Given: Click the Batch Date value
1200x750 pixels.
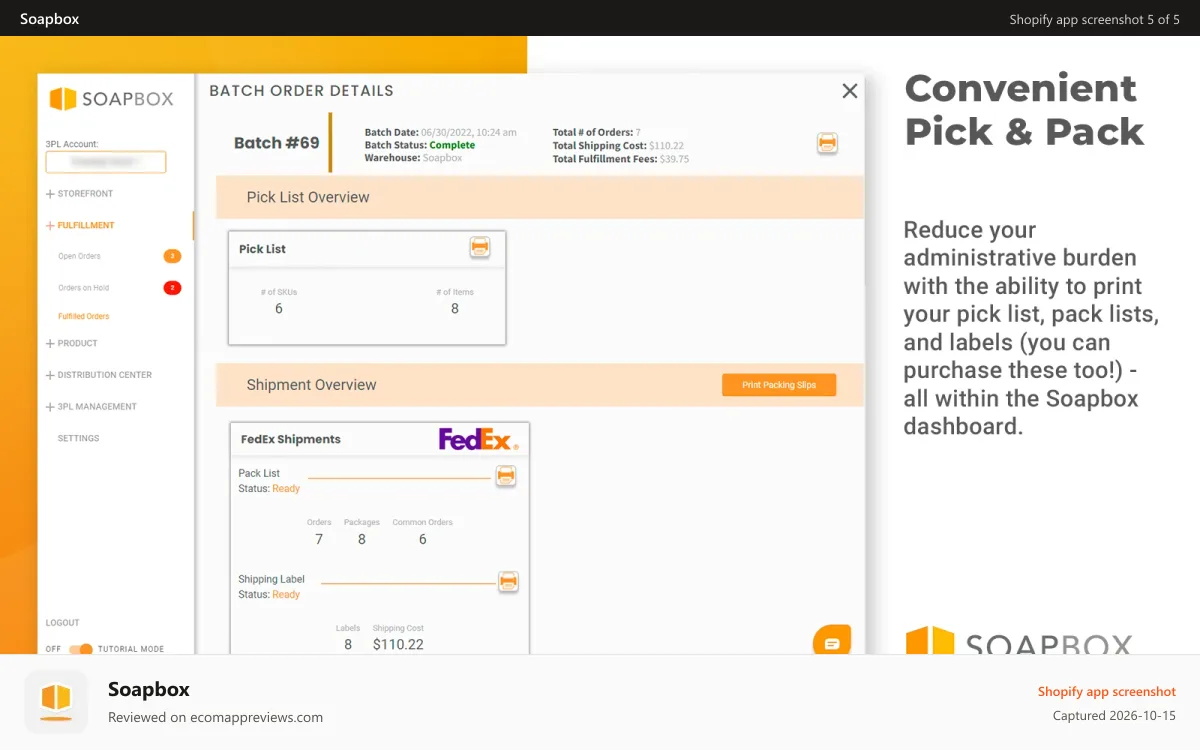Looking at the screenshot, I should (x=469, y=132).
